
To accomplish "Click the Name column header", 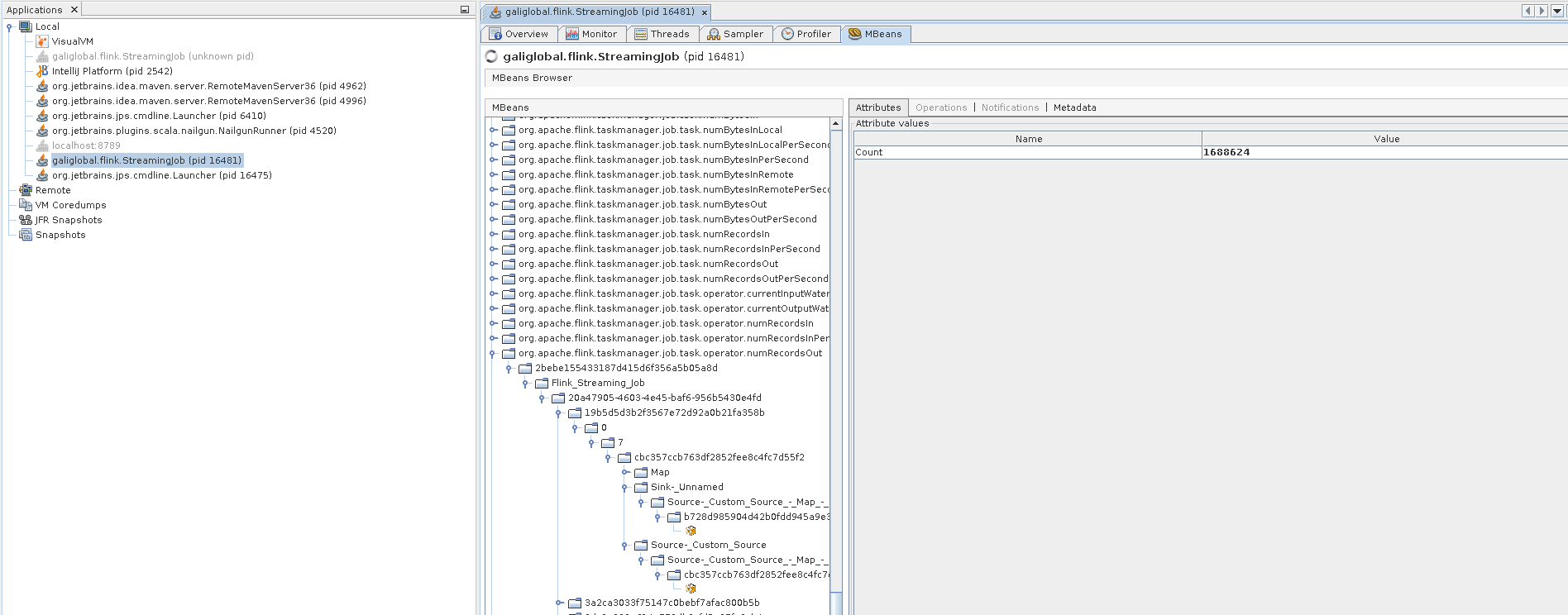I will 1028,139.
